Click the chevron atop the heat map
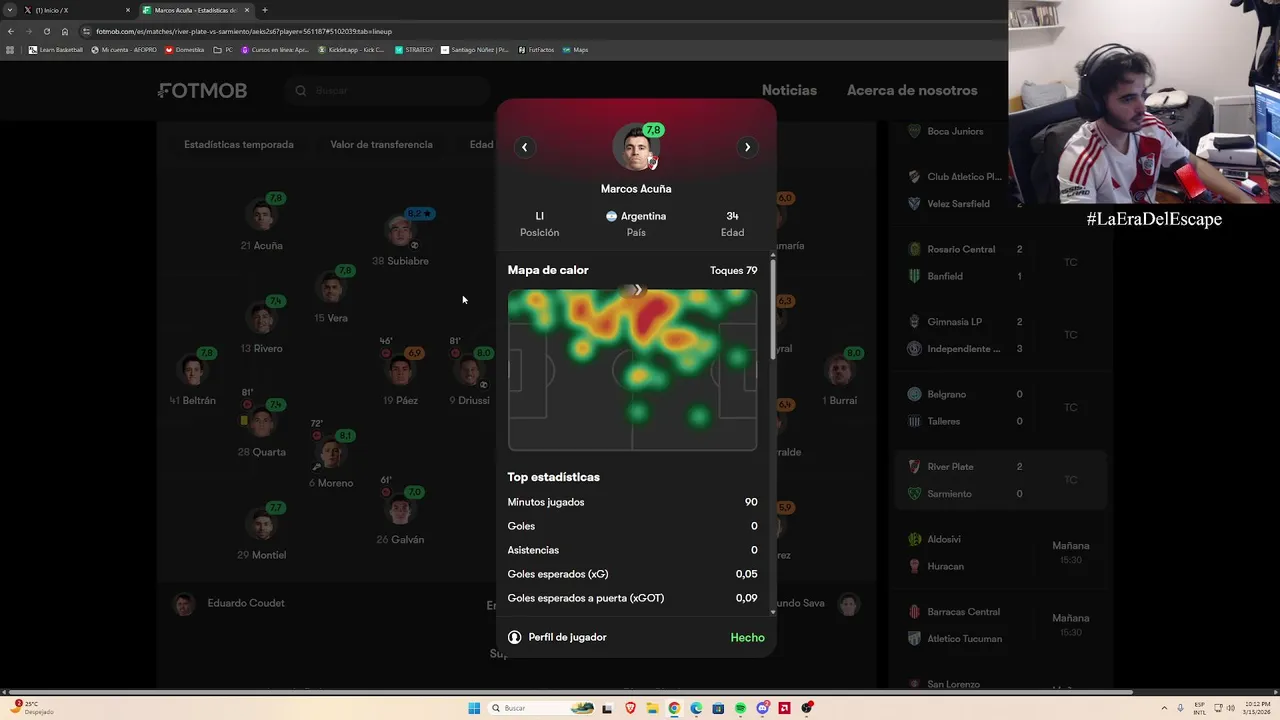Image resolution: width=1280 pixels, height=720 pixels. tap(637, 290)
